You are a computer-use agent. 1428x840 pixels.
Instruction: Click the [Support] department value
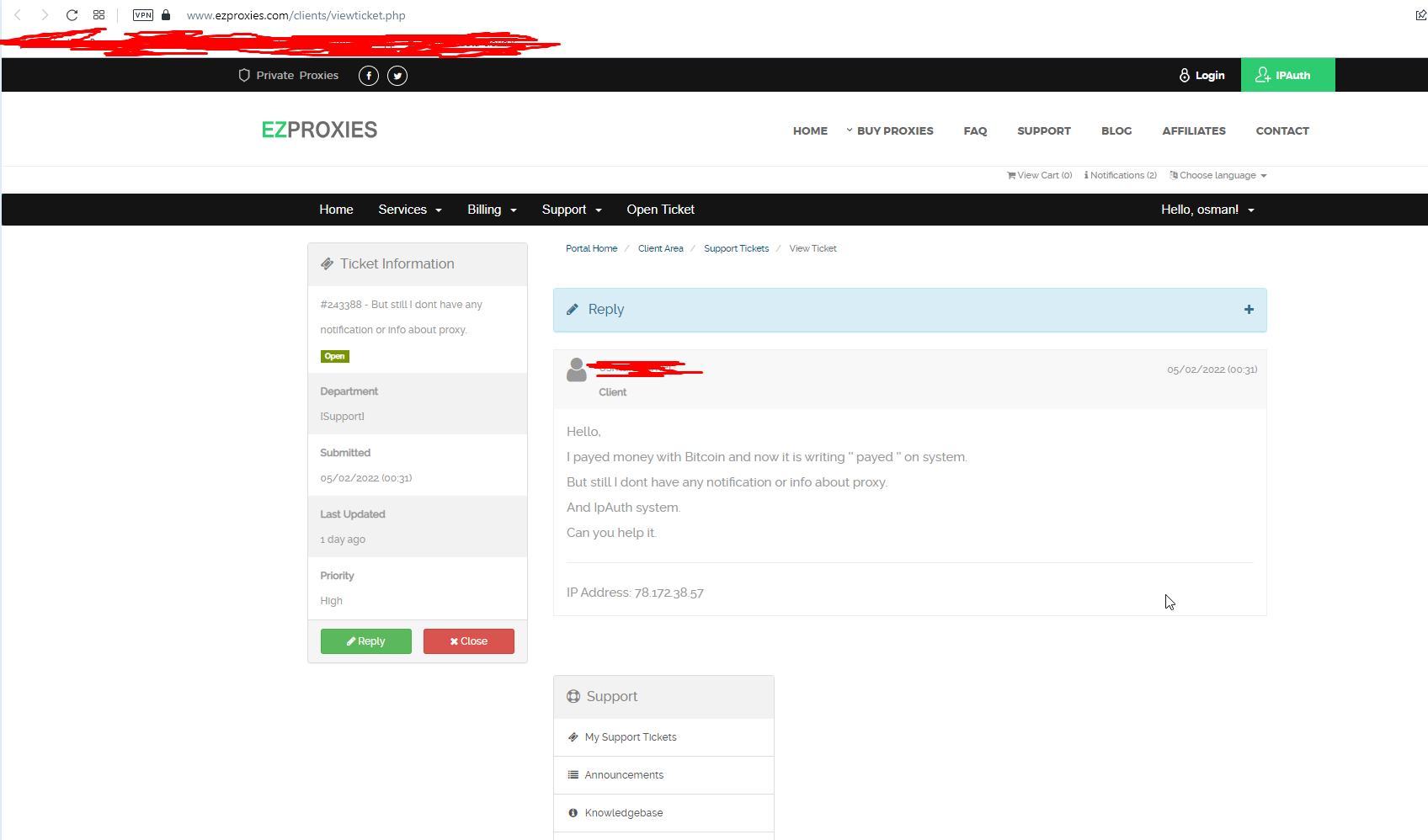(342, 417)
